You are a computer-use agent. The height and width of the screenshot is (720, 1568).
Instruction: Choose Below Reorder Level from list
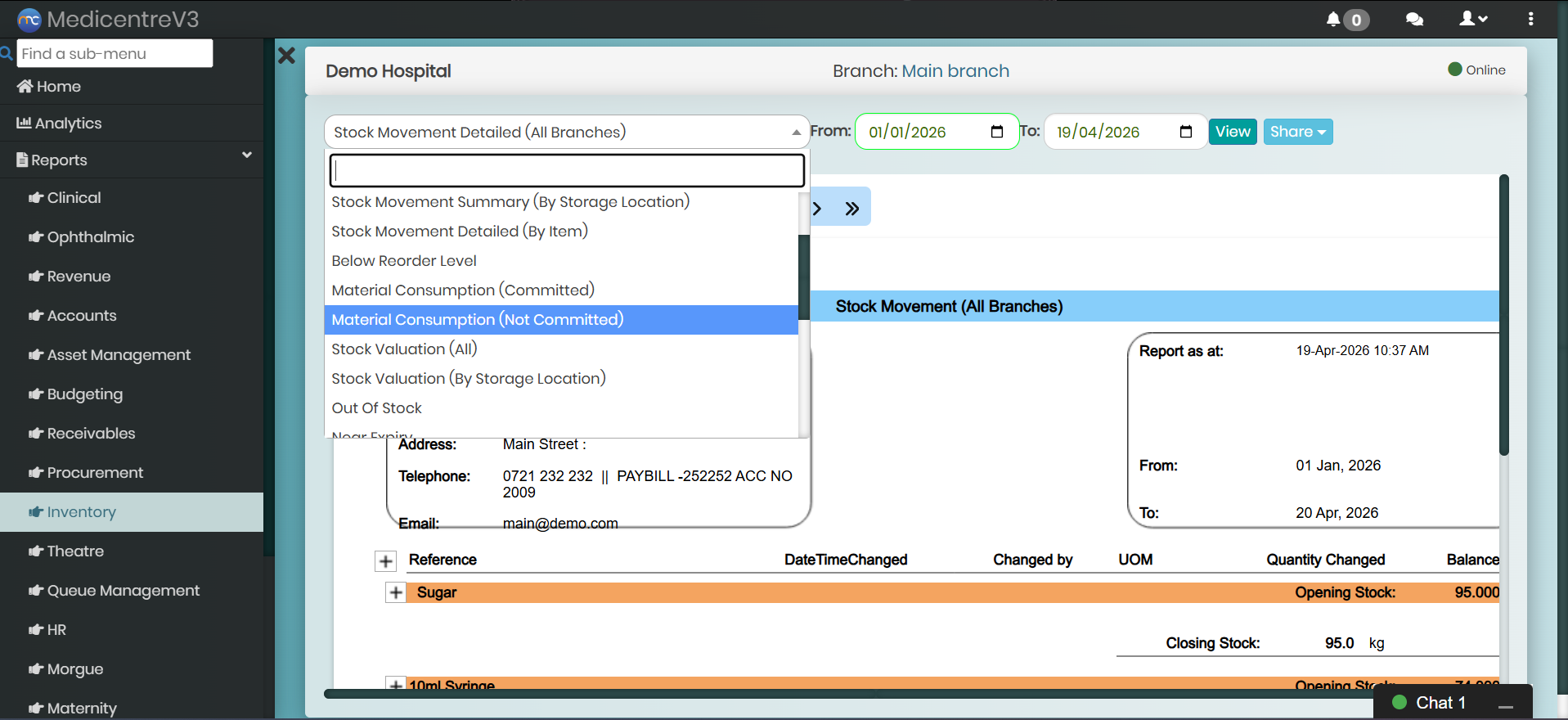point(404,261)
